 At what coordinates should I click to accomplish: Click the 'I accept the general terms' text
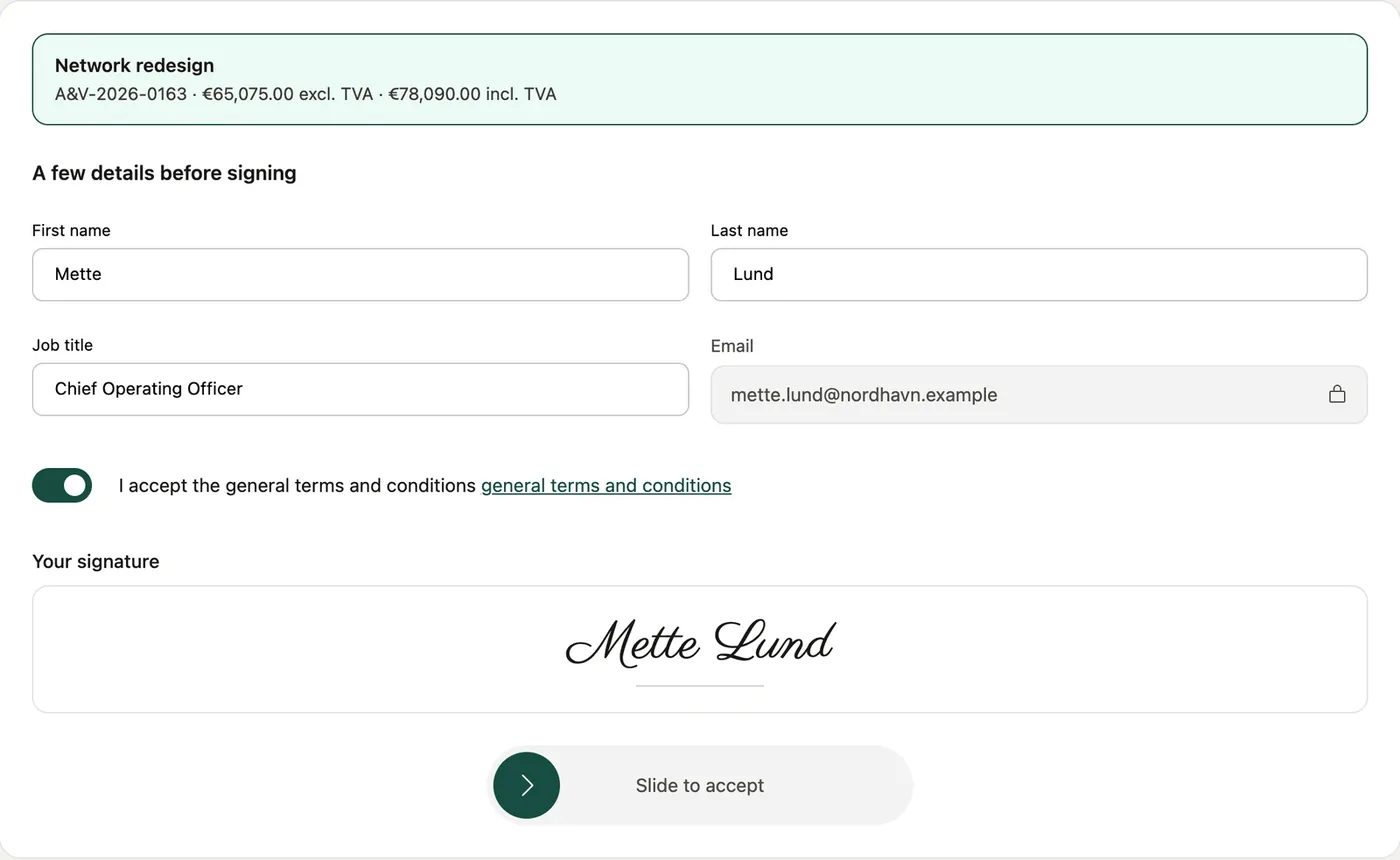click(x=297, y=485)
